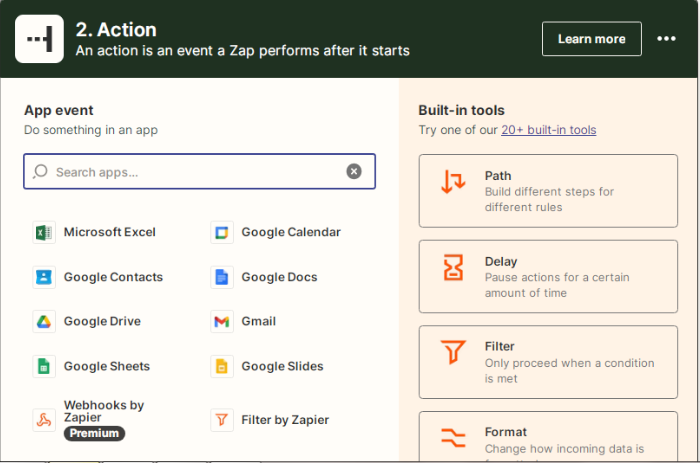Click into the Search apps field

tap(199, 171)
